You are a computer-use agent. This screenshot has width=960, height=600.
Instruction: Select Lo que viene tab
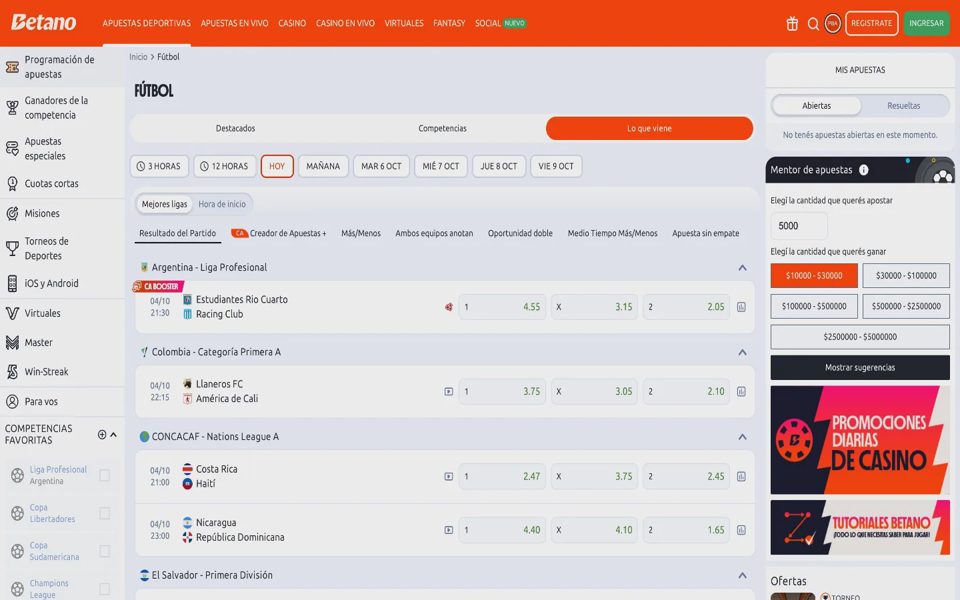(649, 129)
